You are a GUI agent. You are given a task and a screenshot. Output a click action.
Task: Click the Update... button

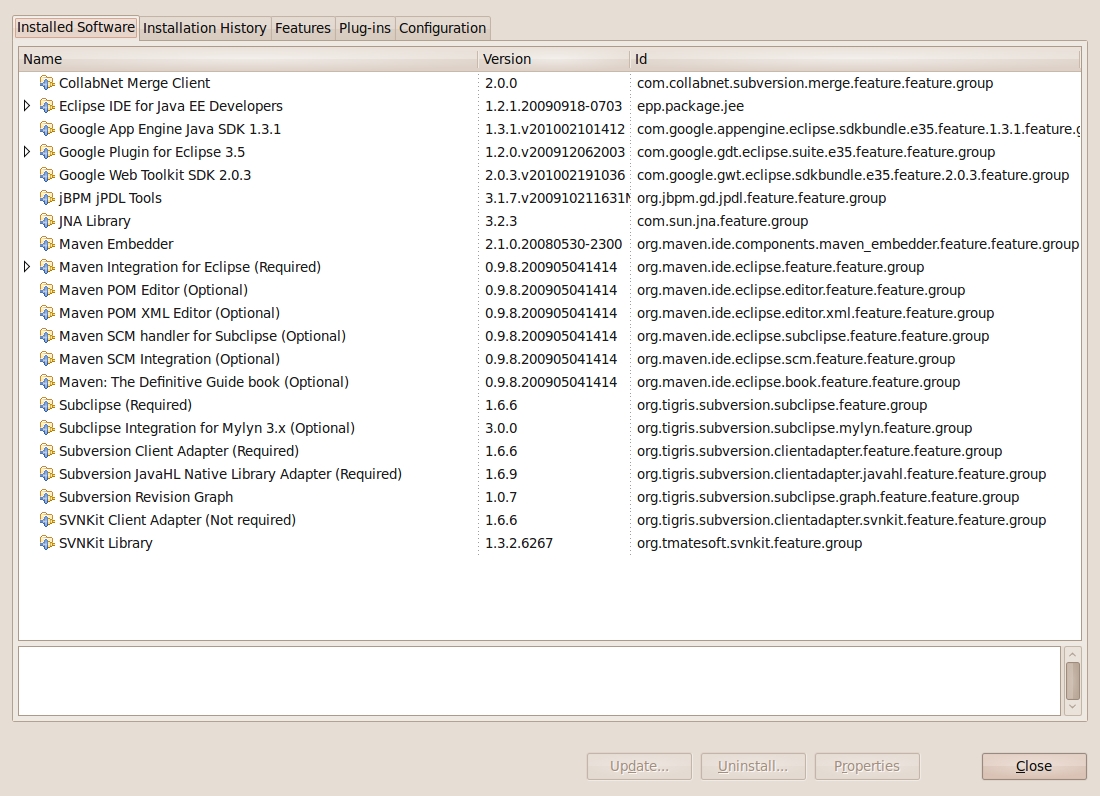point(639,767)
